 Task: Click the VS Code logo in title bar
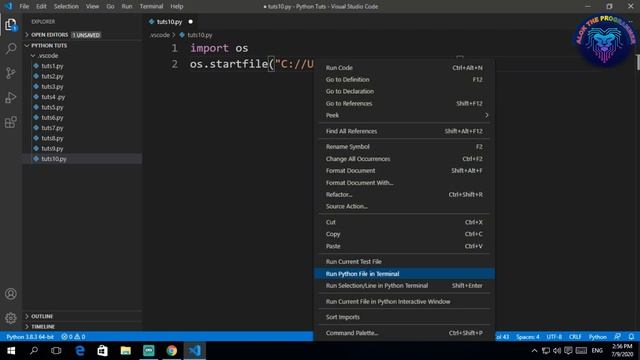[x=8, y=6]
